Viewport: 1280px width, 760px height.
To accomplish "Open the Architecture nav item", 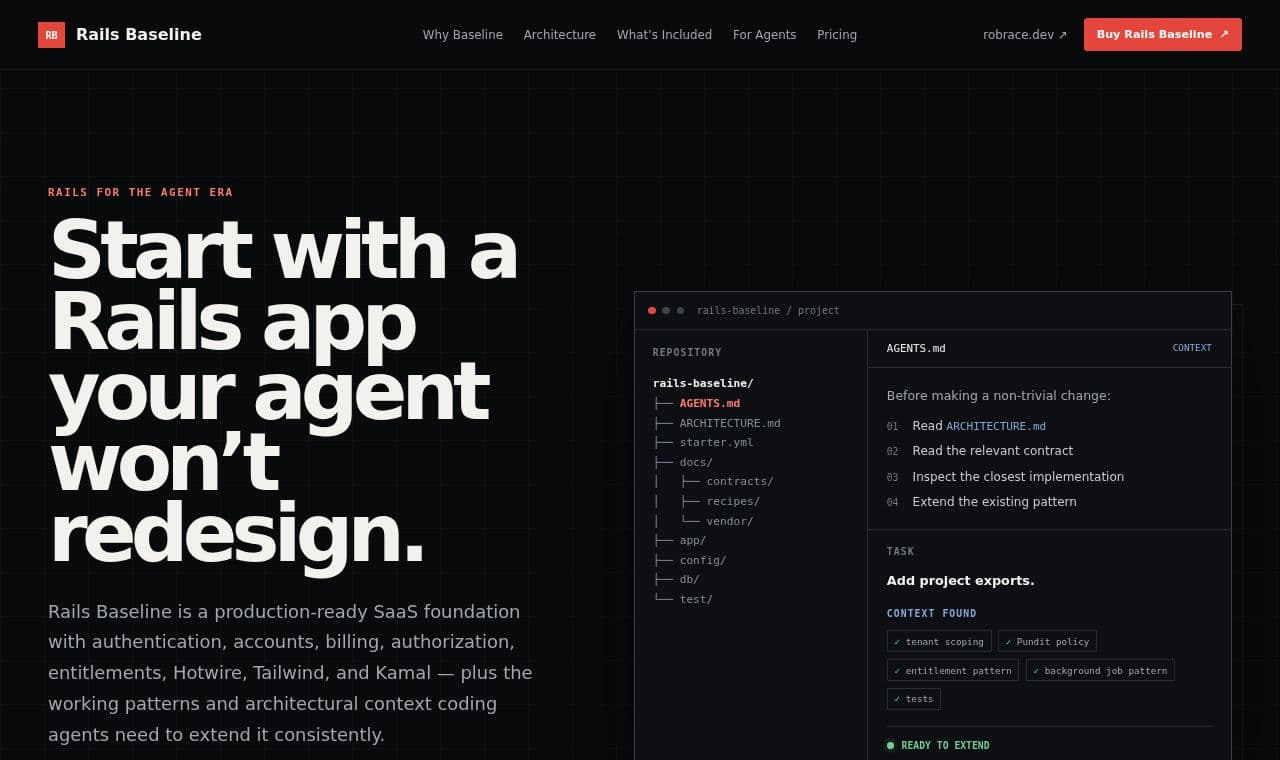I will (559, 35).
